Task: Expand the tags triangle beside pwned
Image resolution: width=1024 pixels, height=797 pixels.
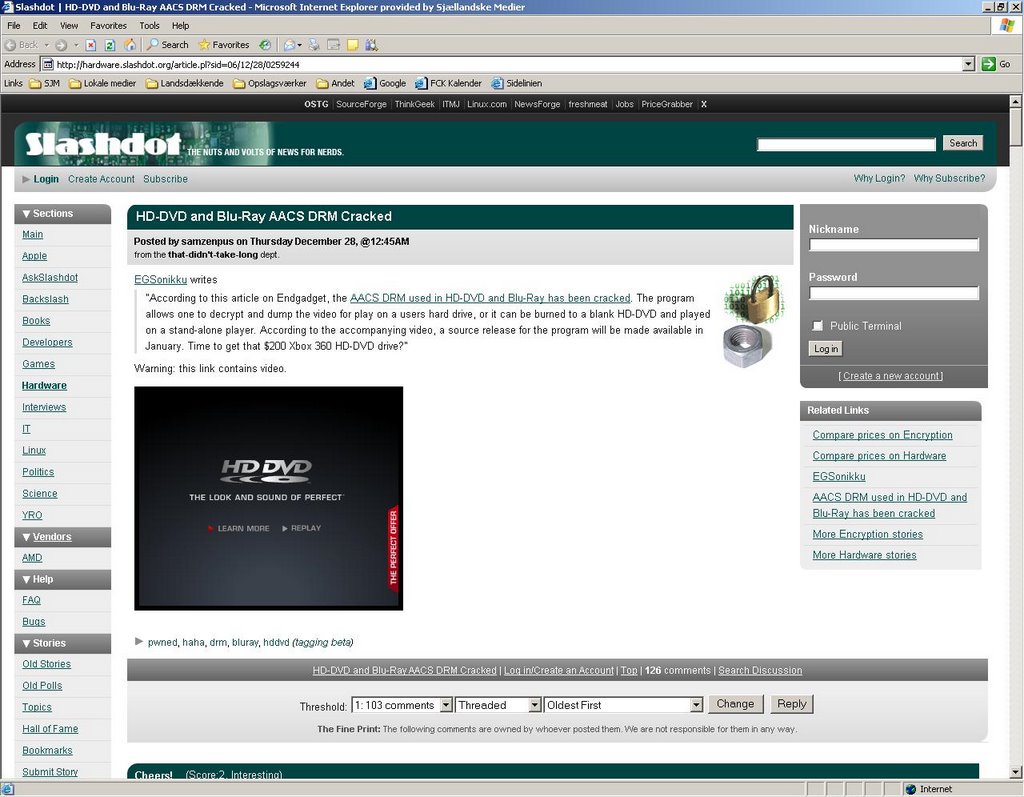Action: coord(138,642)
